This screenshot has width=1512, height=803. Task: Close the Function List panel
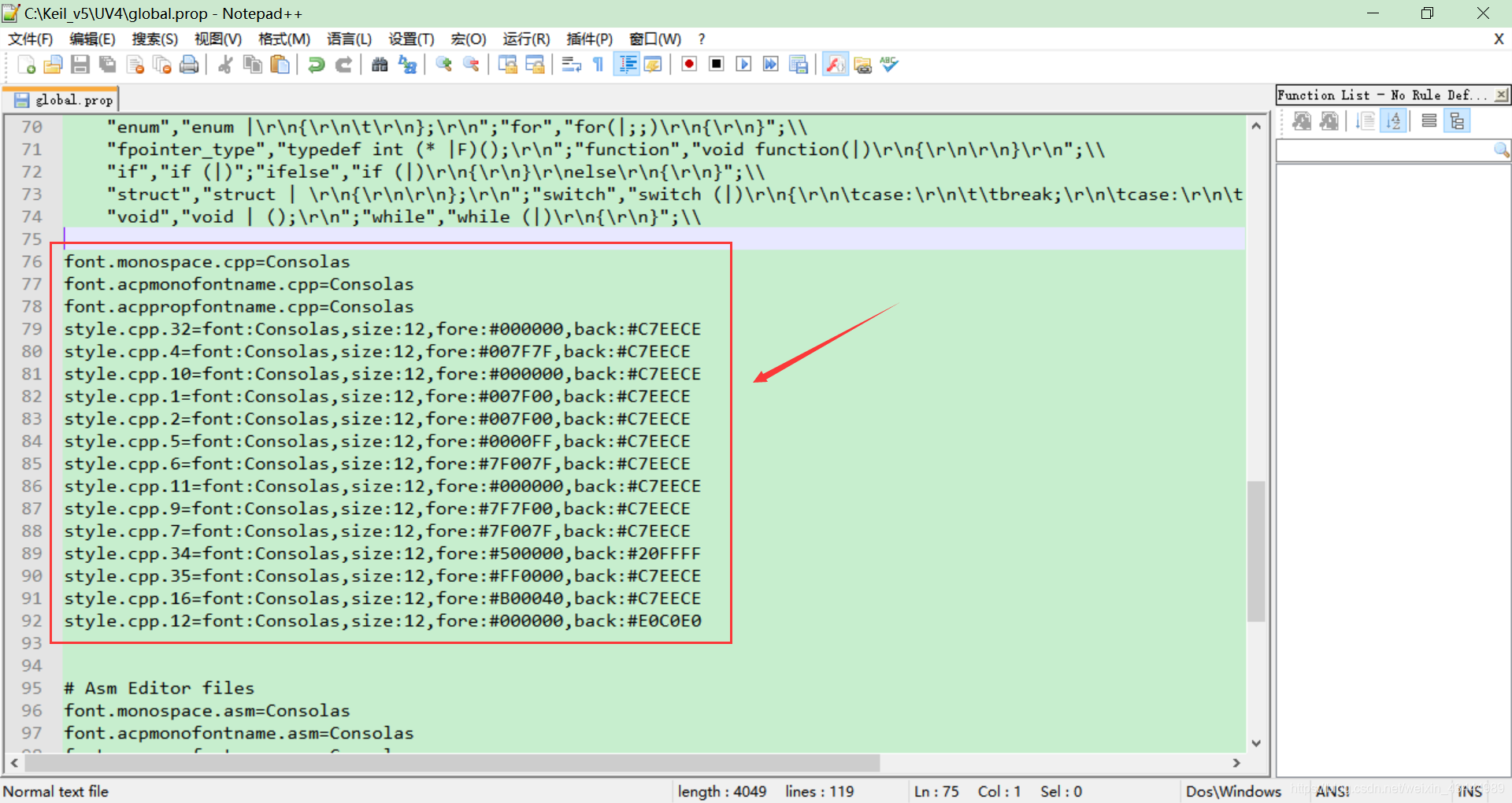pyautogui.click(x=1502, y=95)
